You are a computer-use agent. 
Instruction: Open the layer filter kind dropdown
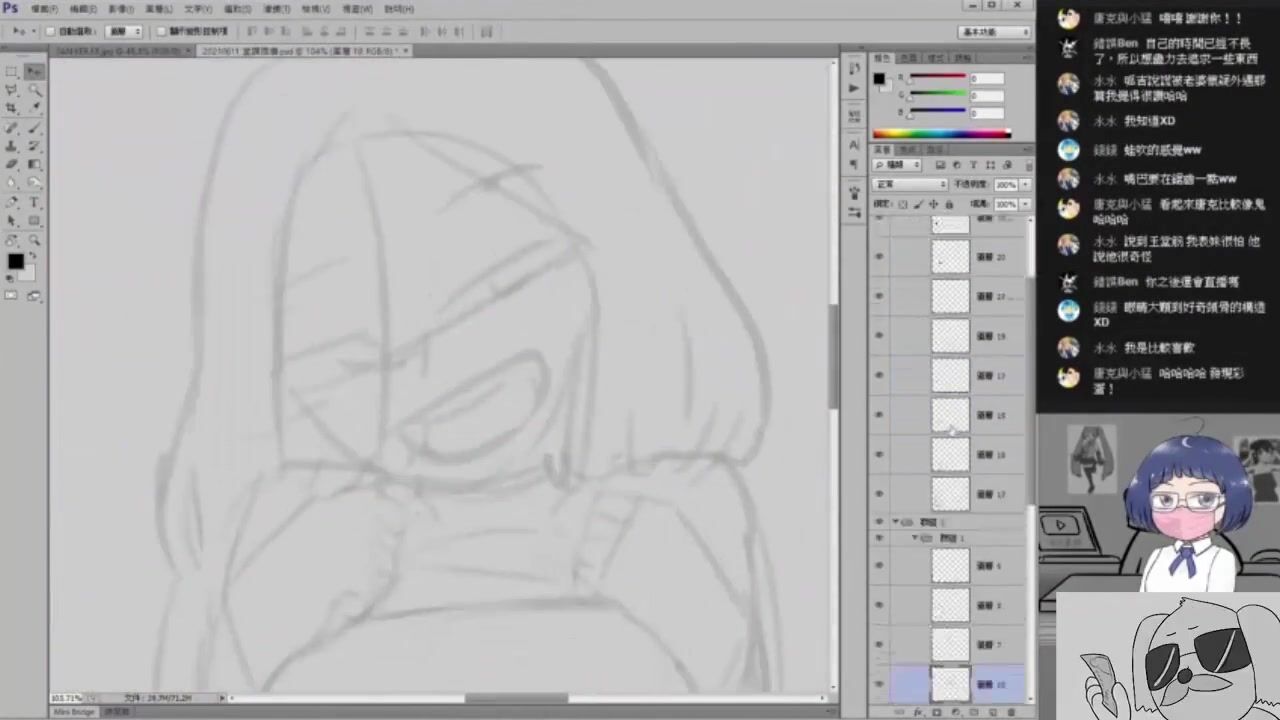896,165
